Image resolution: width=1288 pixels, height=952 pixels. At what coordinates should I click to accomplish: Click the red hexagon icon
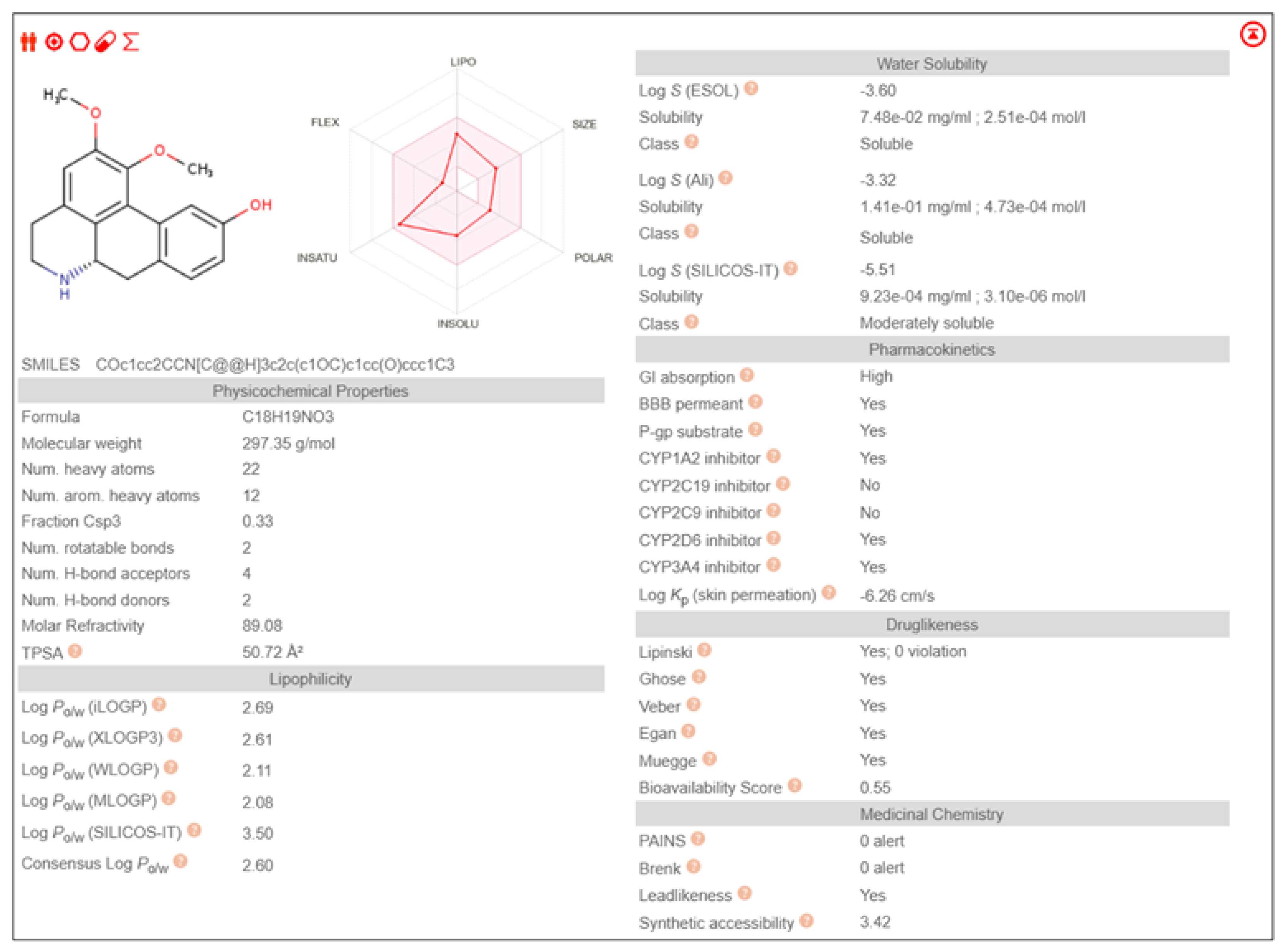(79, 42)
